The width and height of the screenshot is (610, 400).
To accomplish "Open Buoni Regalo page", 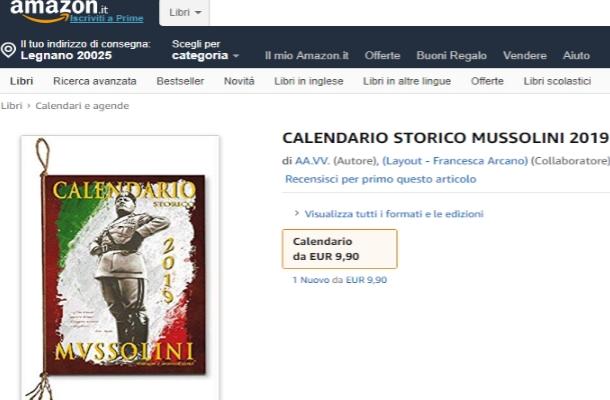I will click(451, 56).
